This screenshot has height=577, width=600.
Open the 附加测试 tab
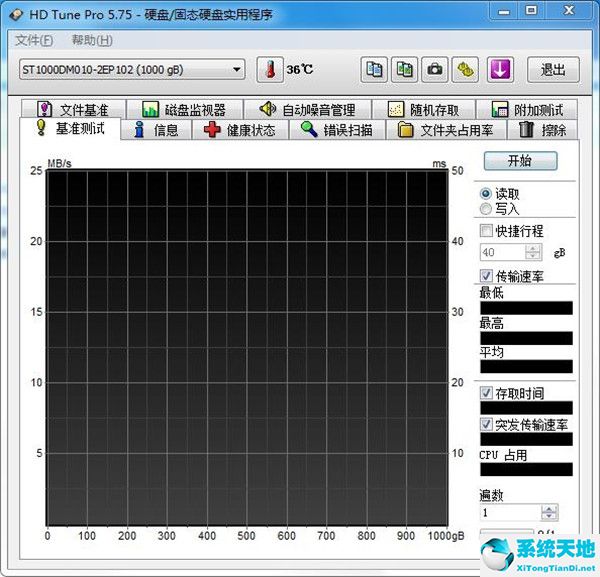tap(527, 110)
